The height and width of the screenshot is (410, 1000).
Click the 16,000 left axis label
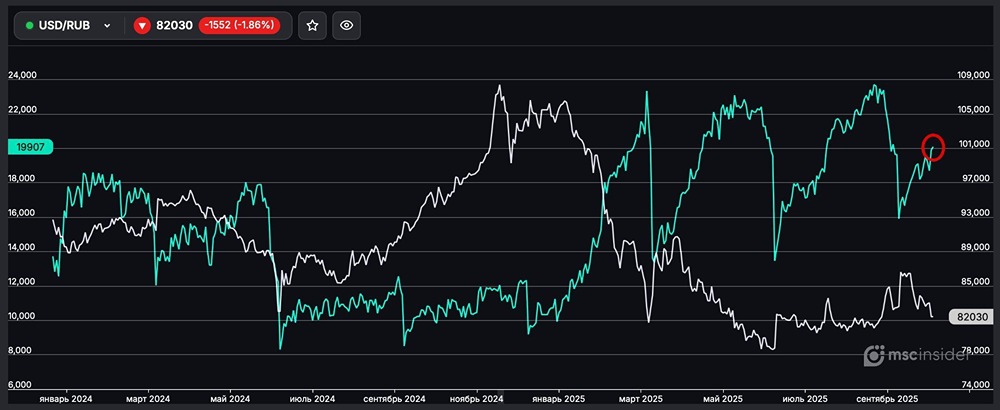click(x=22, y=214)
